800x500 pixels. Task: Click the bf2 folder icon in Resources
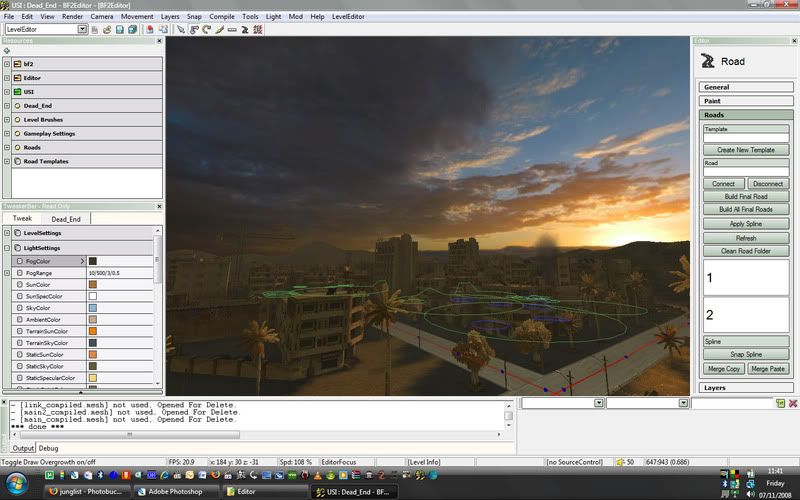point(17,64)
